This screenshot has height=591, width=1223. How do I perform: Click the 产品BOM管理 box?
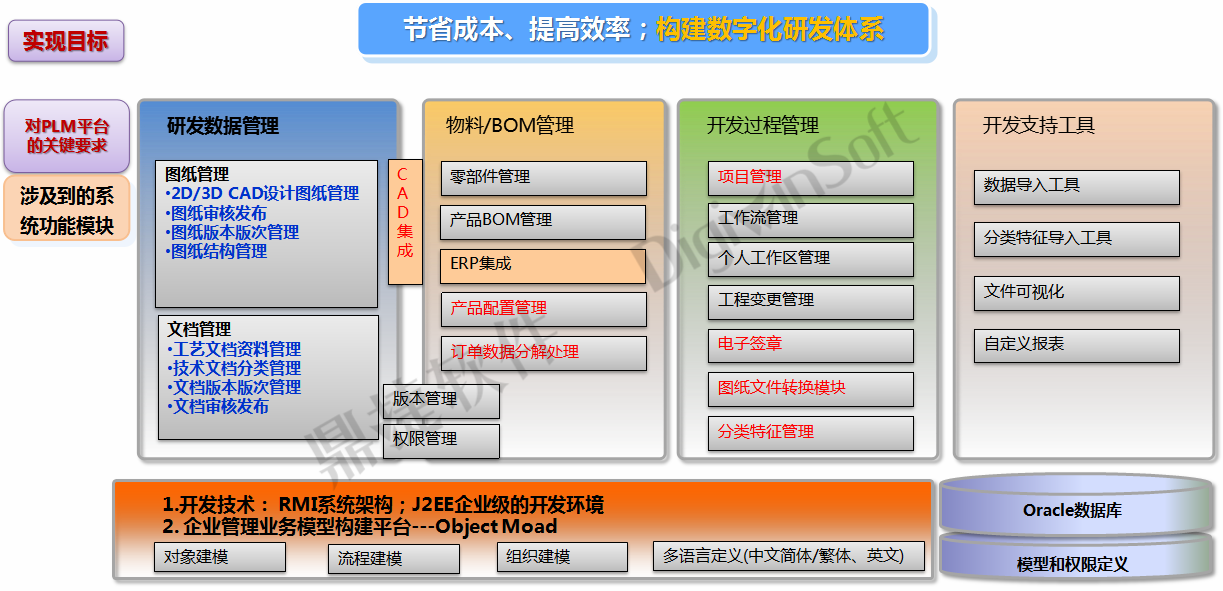point(543,221)
